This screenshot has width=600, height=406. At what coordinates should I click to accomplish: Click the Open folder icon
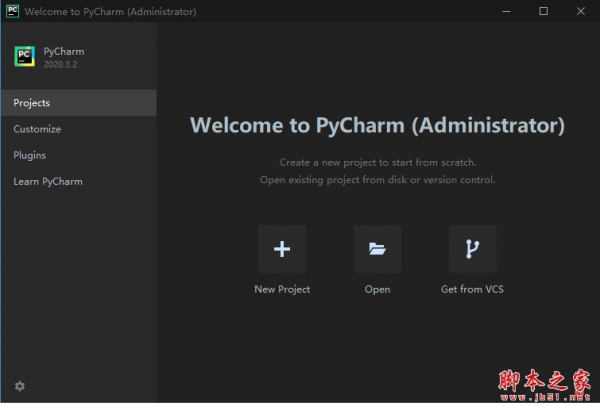[377, 249]
